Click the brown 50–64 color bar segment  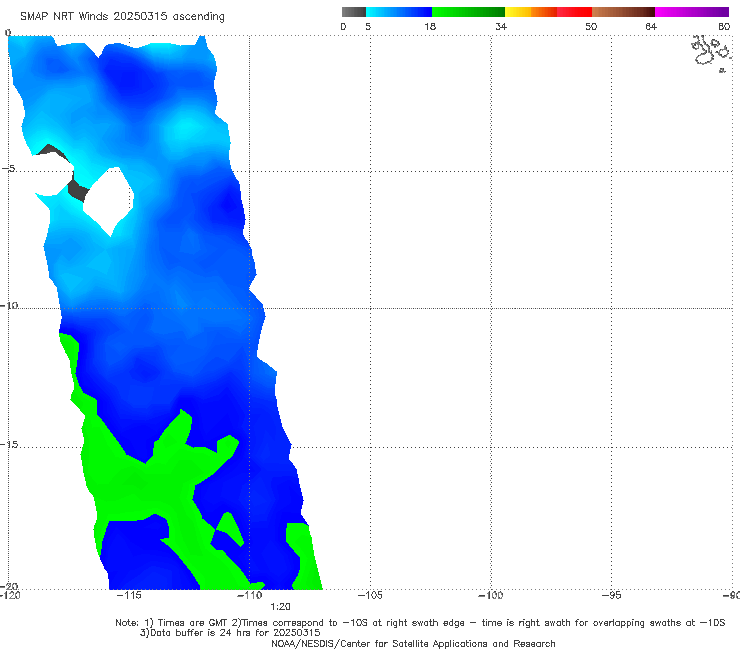(x=623, y=12)
